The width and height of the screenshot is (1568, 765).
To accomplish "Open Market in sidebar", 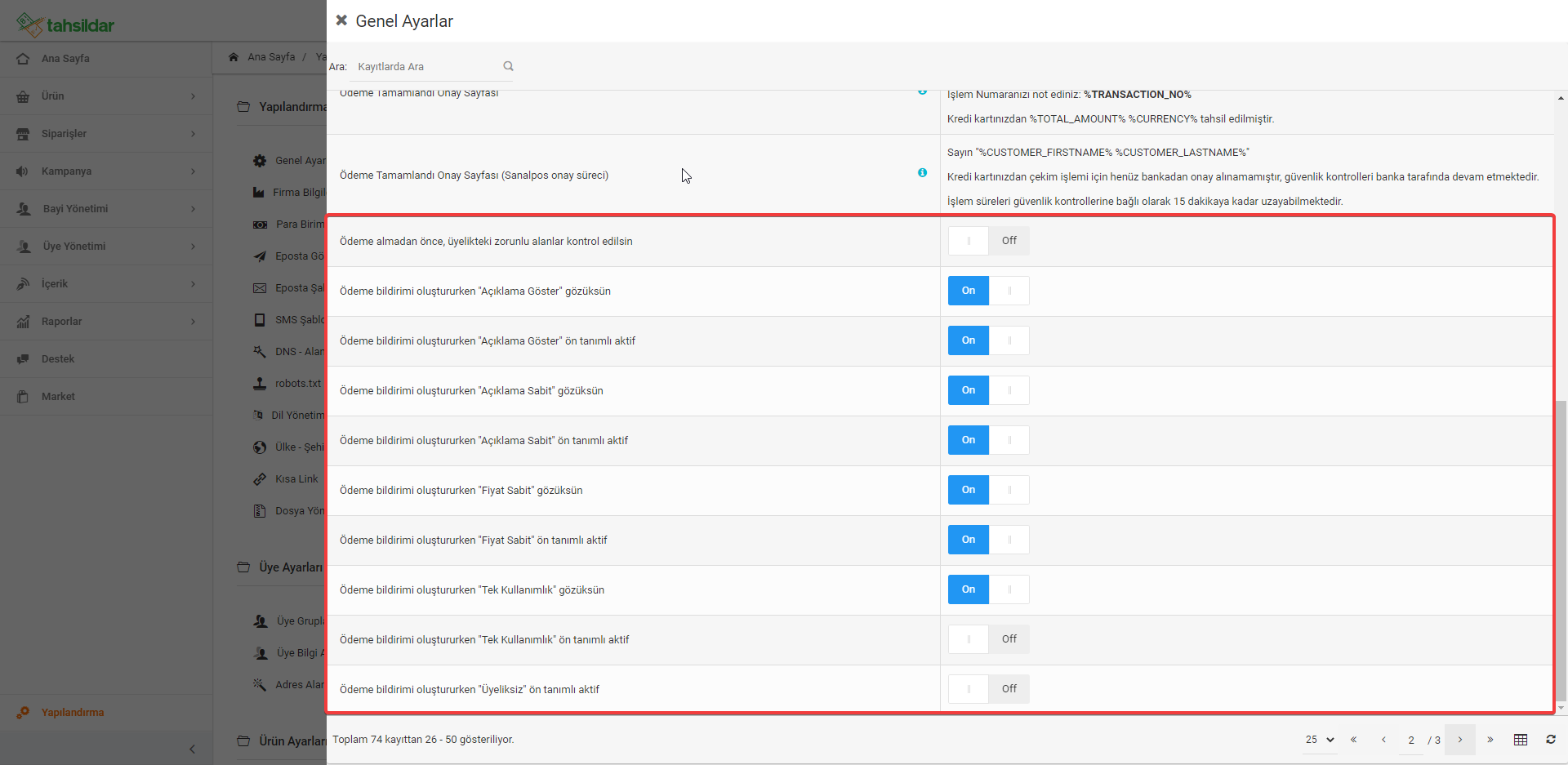I will [106, 397].
